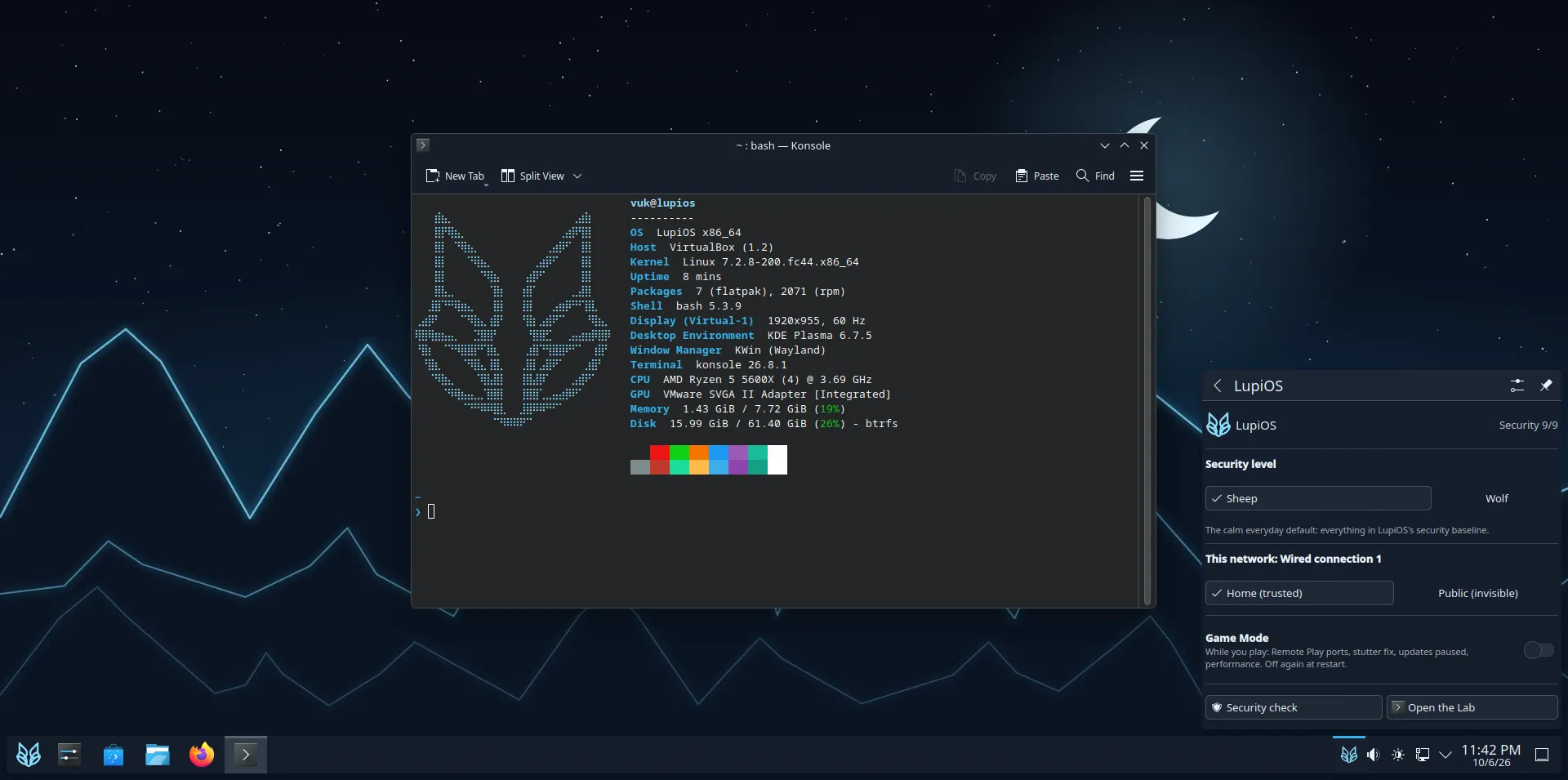The height and width of the screenshot is (780, 1568).
Task: Open the volume tray icon
Action: [x=1374, y=755]
